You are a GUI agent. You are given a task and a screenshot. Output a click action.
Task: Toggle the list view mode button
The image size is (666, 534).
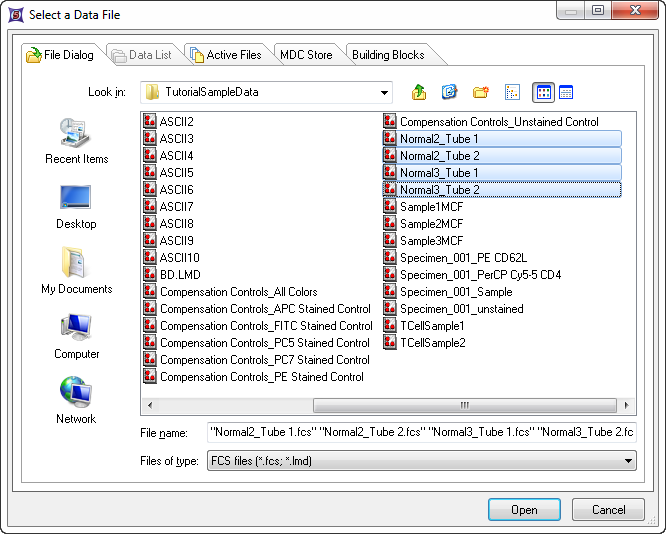[544, 93]
